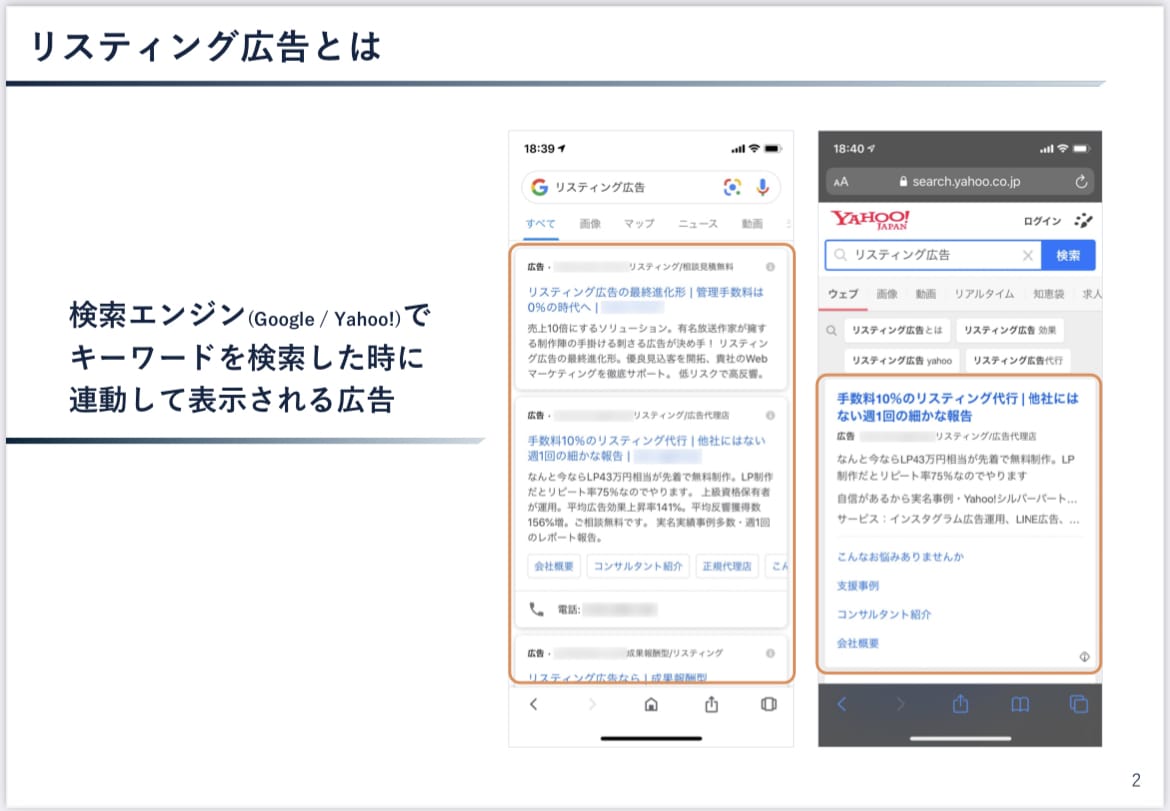Tap forward arrow in Google phone browser
1170x811 pixels.
592,704
